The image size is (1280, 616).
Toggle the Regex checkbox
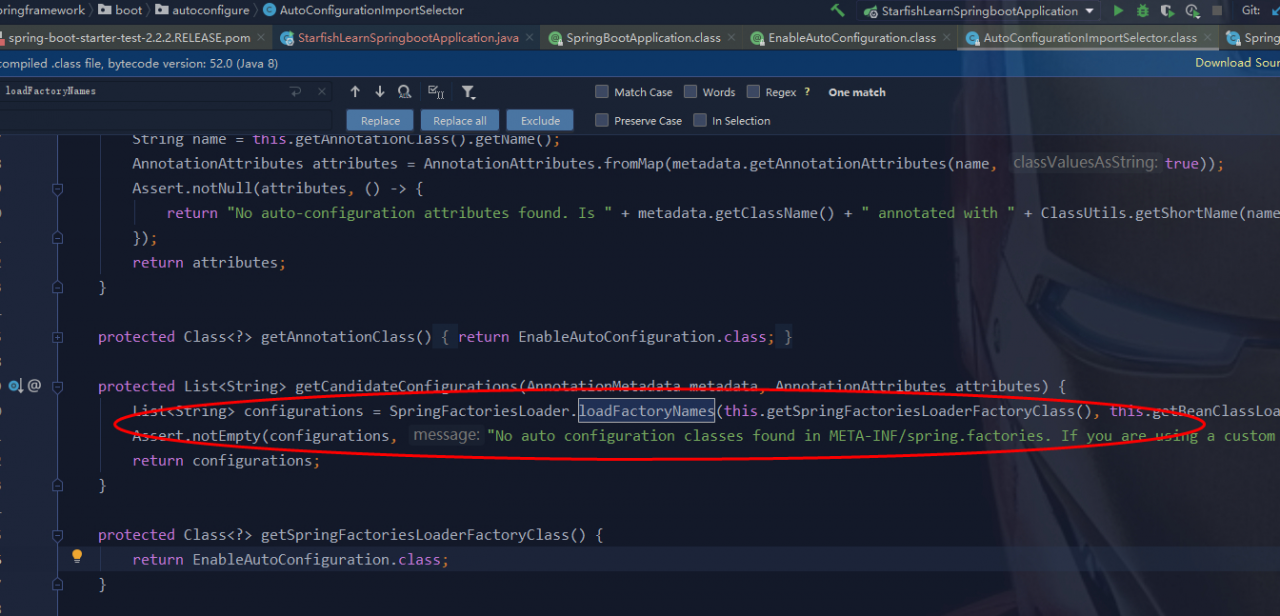[753, 92]
